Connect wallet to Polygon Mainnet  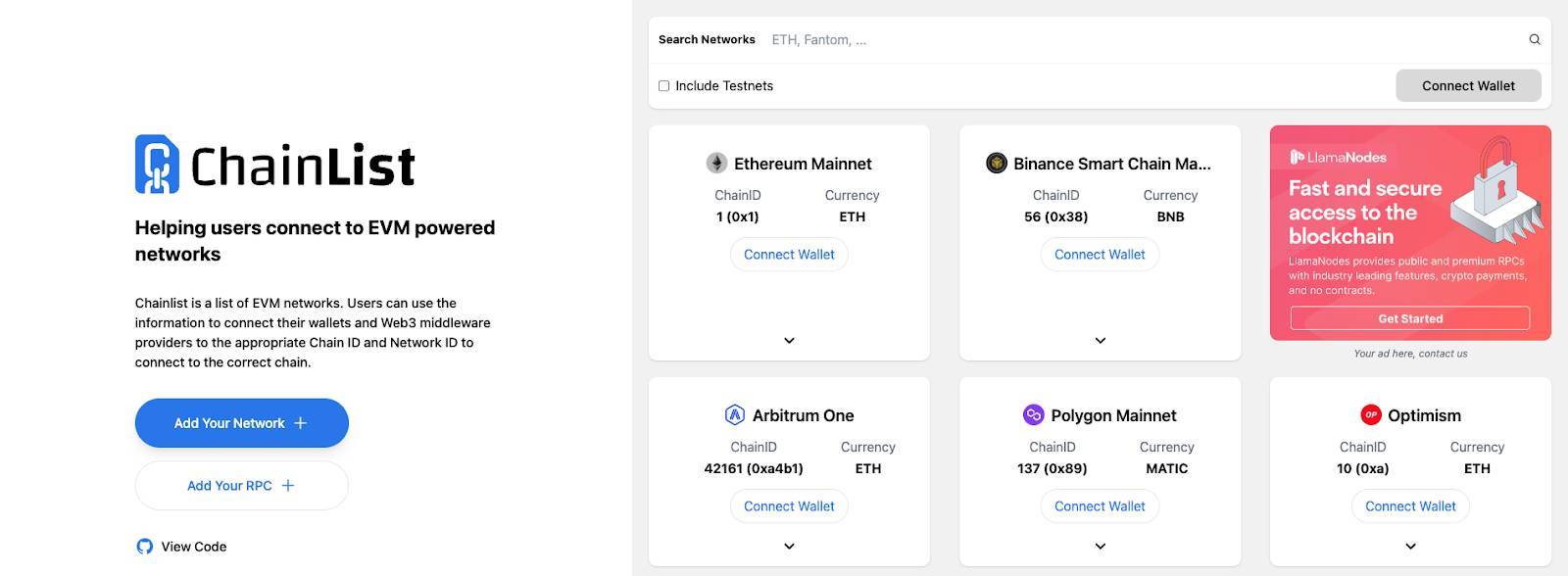pyautogui.click(x=1100, y=506)
